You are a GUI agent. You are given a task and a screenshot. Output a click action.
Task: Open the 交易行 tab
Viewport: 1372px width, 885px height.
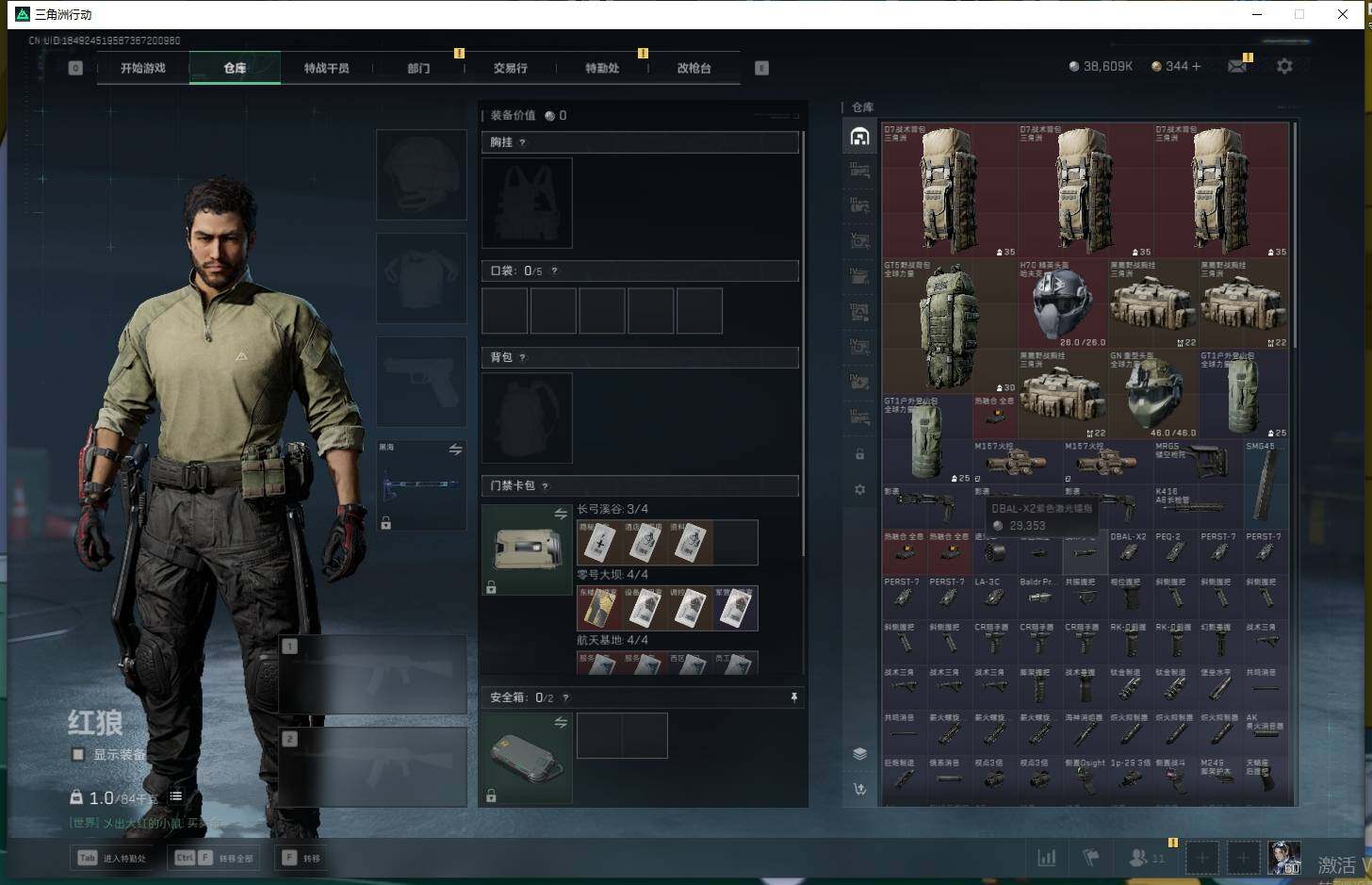pos(511,68)
